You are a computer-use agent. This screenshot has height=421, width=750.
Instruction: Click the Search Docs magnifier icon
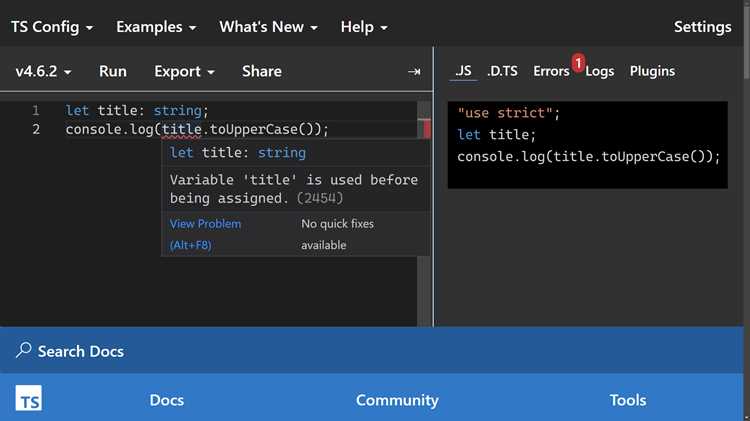[x=23, y=350]
